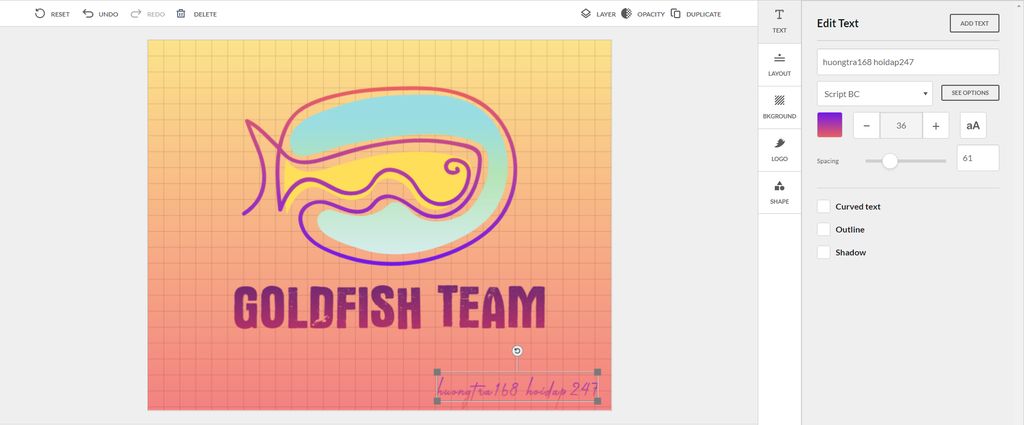Open the purple gradient text color swatch
The width and height of the screenshot is (1024, 425).
click(829, 125)
